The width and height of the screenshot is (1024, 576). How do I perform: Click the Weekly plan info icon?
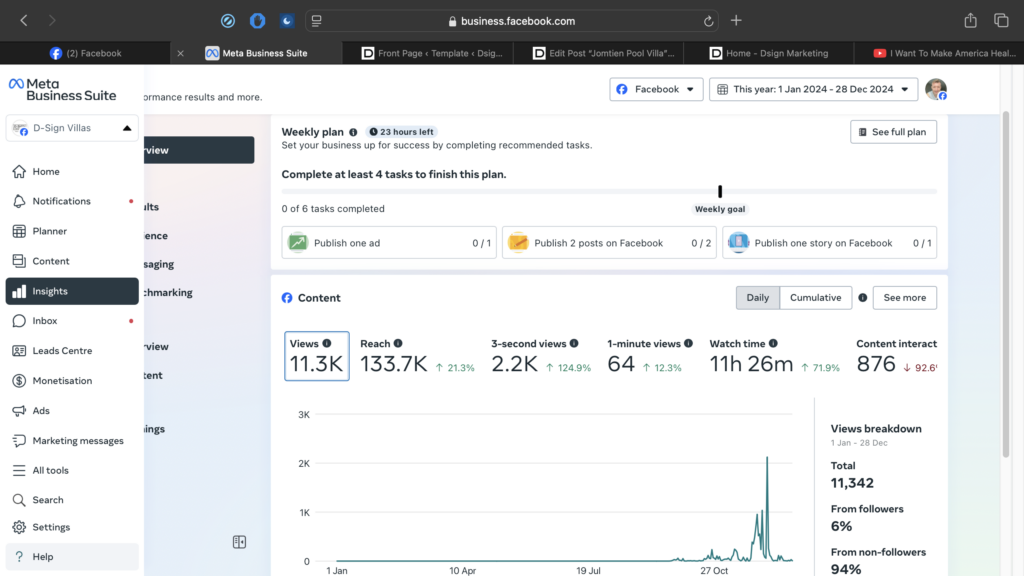tap(353, 132)
